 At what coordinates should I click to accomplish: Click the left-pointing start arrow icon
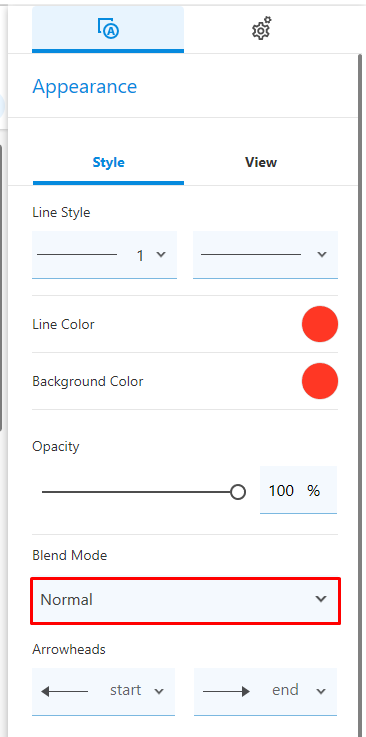64,691
